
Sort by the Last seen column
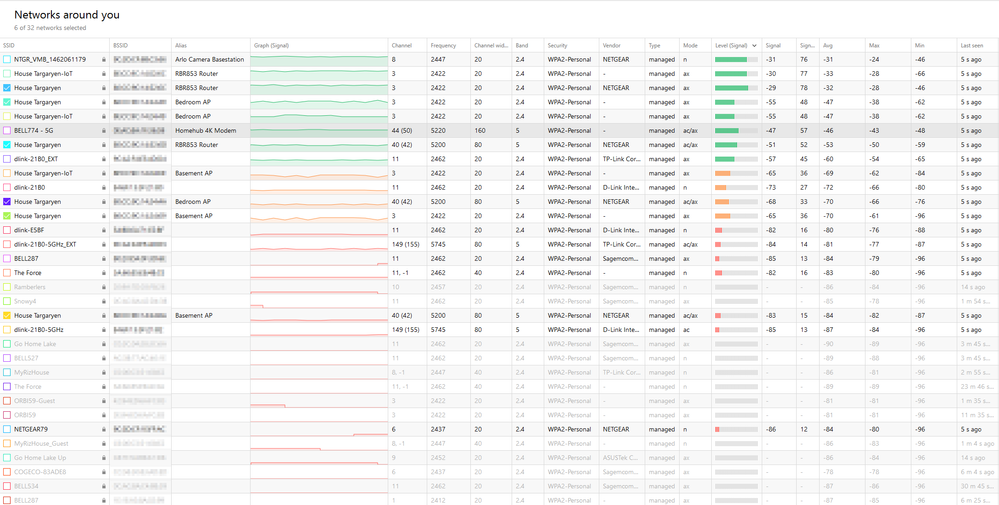pos(970,45)
